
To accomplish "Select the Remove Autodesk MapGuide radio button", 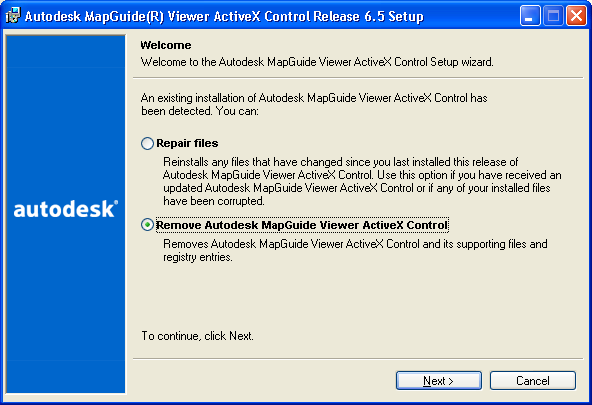I will coord(147,225).
